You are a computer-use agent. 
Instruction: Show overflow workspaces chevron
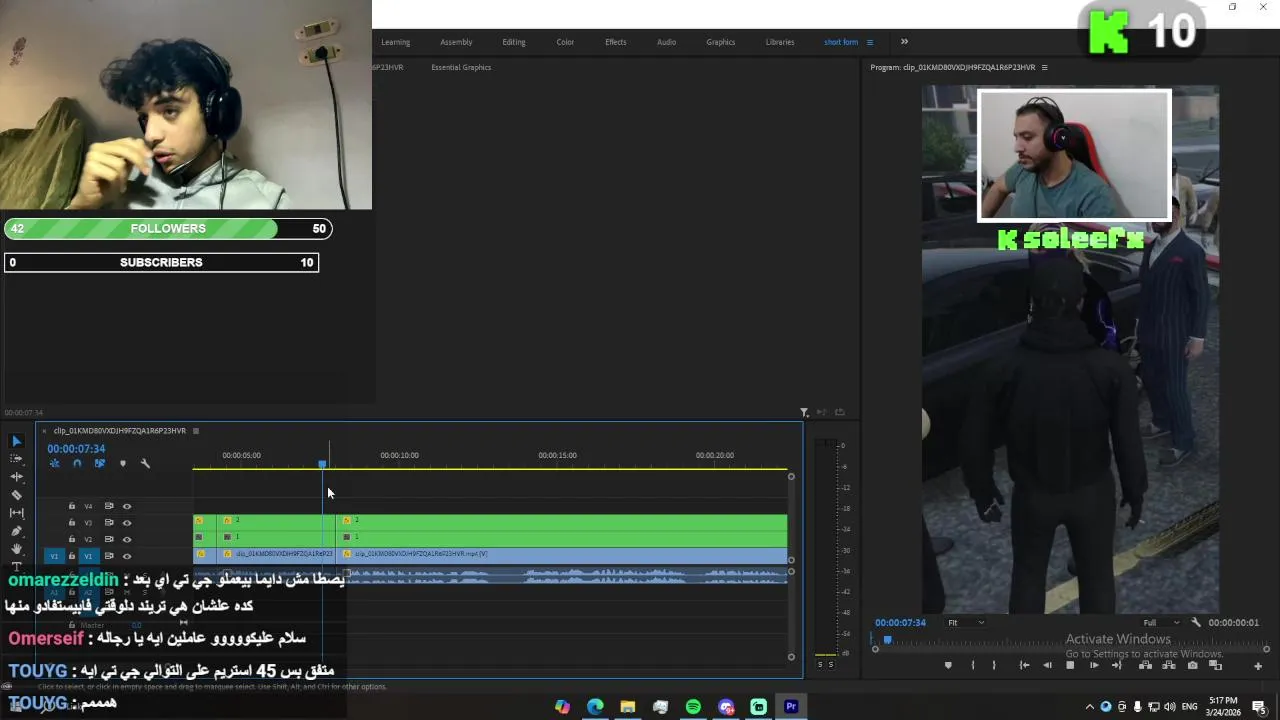(904, 42)
